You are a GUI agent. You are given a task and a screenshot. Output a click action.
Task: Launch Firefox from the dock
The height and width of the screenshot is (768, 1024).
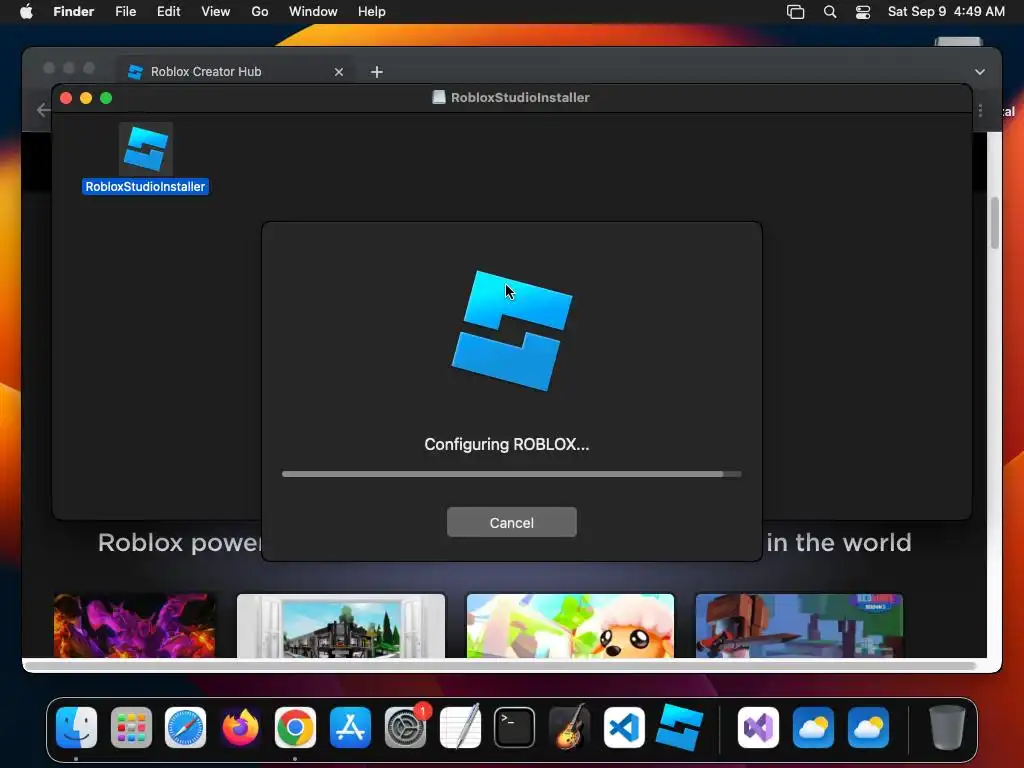[240, 727]
